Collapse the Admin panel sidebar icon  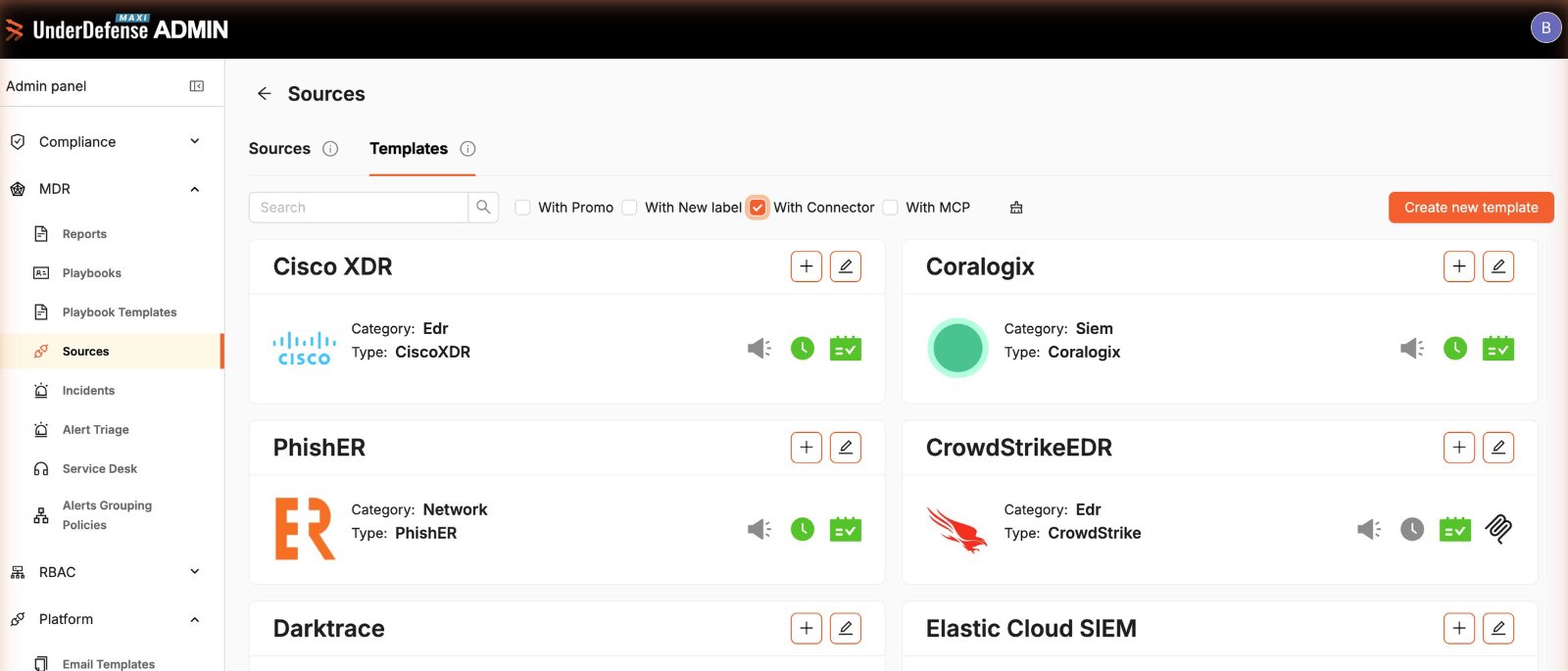coord(197,86)
